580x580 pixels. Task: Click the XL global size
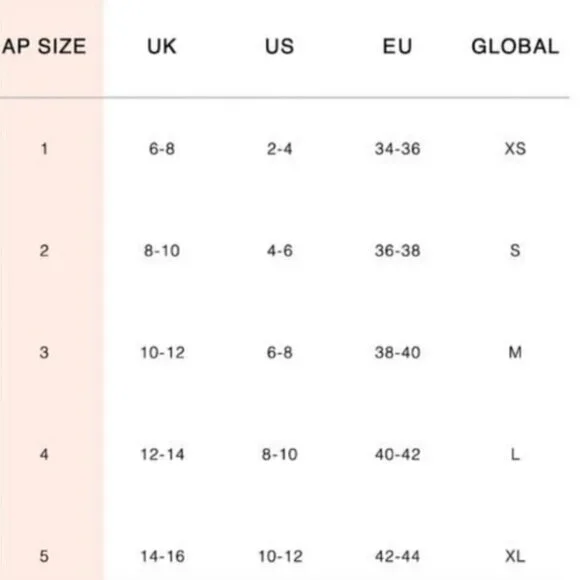(x=515, y=556)
